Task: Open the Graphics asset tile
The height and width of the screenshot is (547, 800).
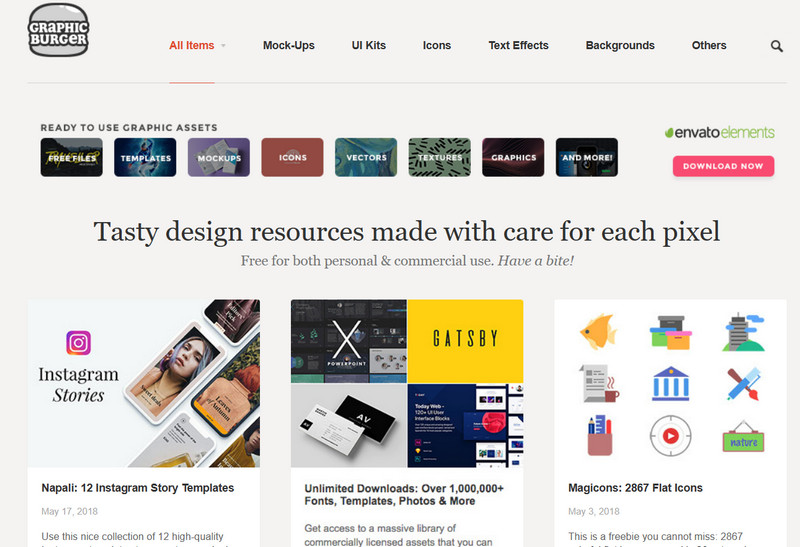Action: pyautogui.click(x=513, y=157)
